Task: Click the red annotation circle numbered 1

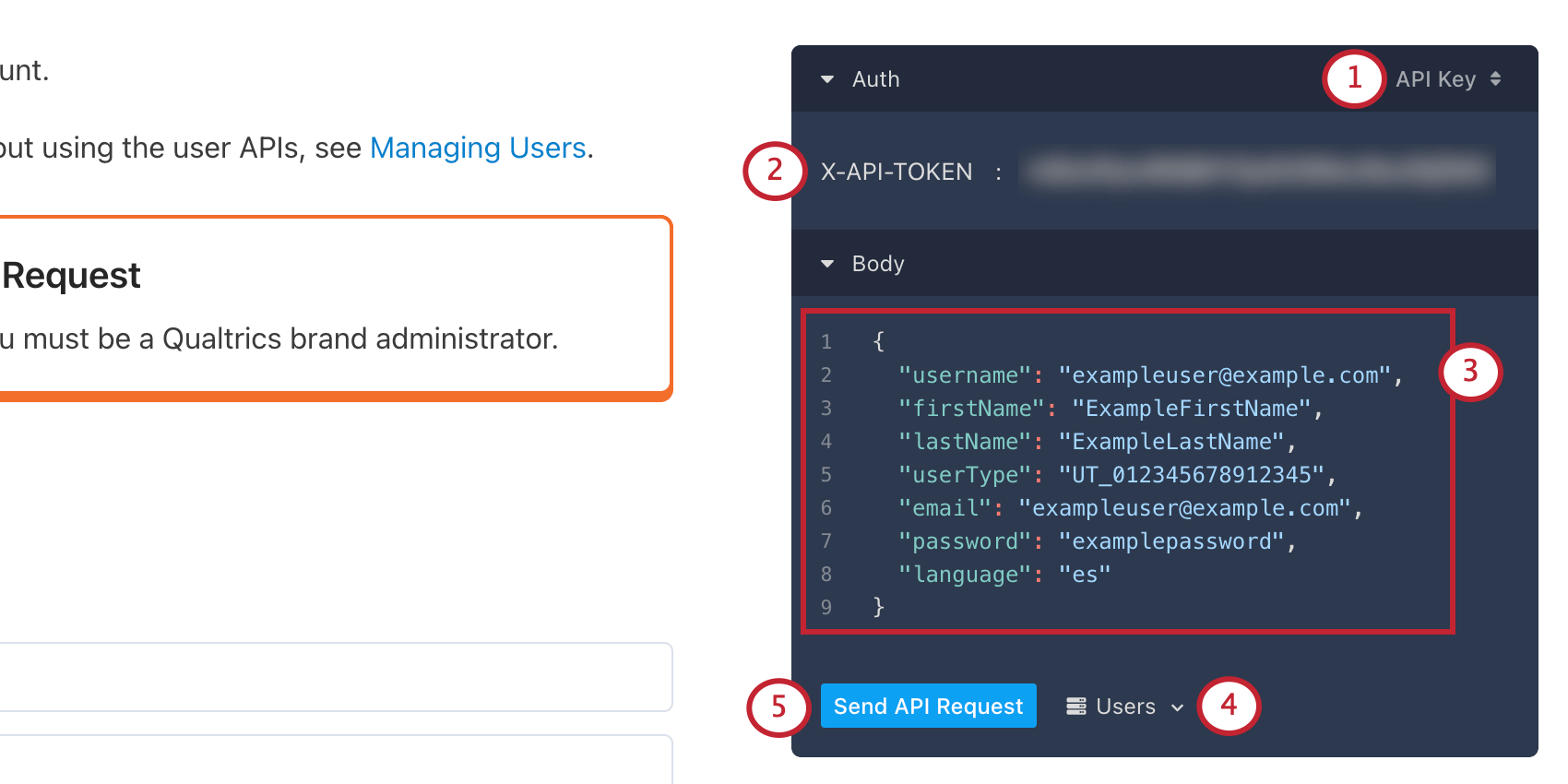Action: click(x=1354, y=78)
